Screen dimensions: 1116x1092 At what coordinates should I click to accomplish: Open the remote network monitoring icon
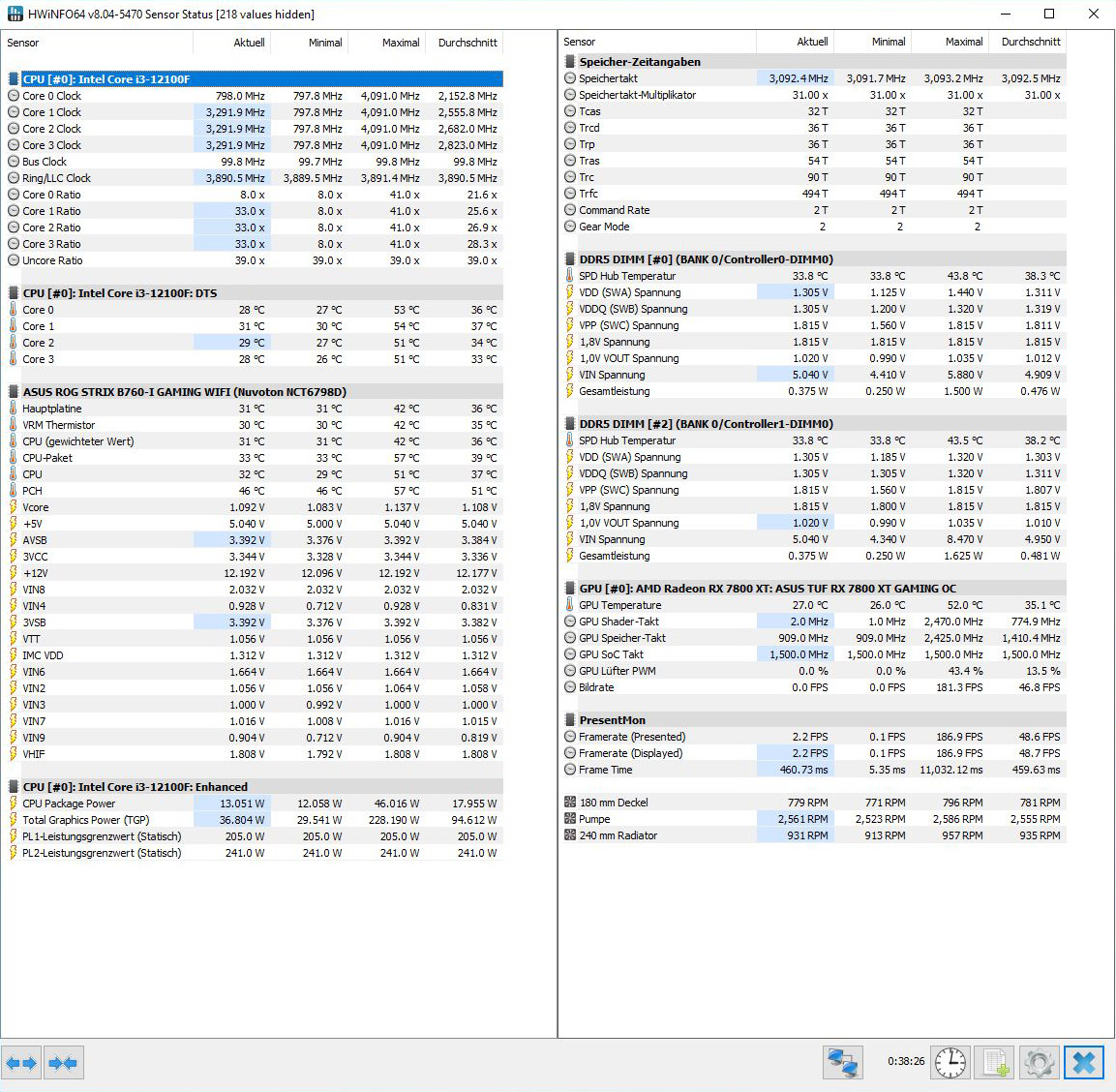pos(842,1063)
